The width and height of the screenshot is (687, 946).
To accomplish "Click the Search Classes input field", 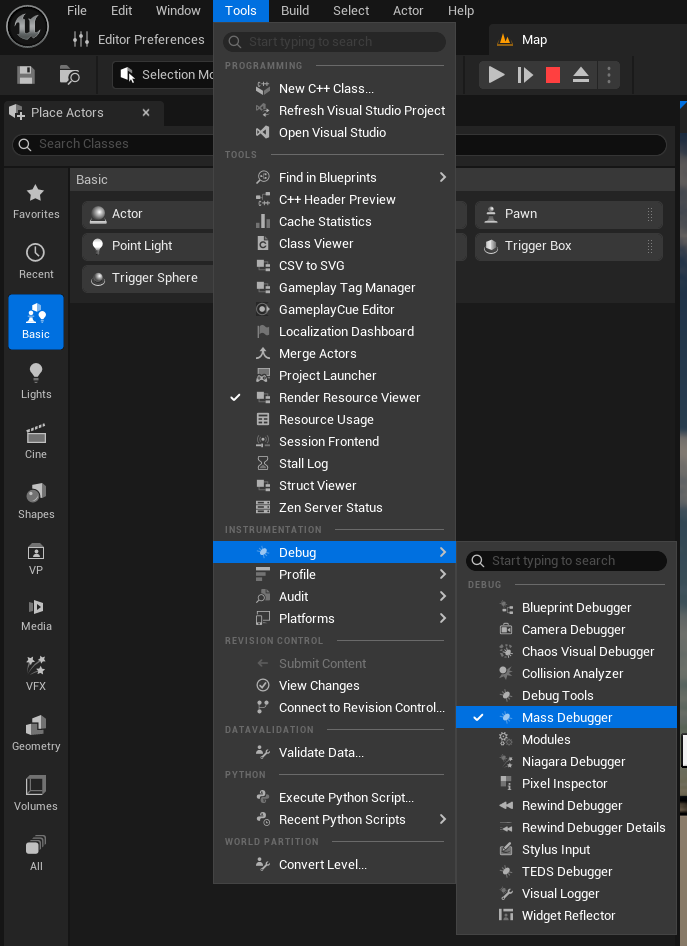I will pyautogui.click(x=340, y=144).
